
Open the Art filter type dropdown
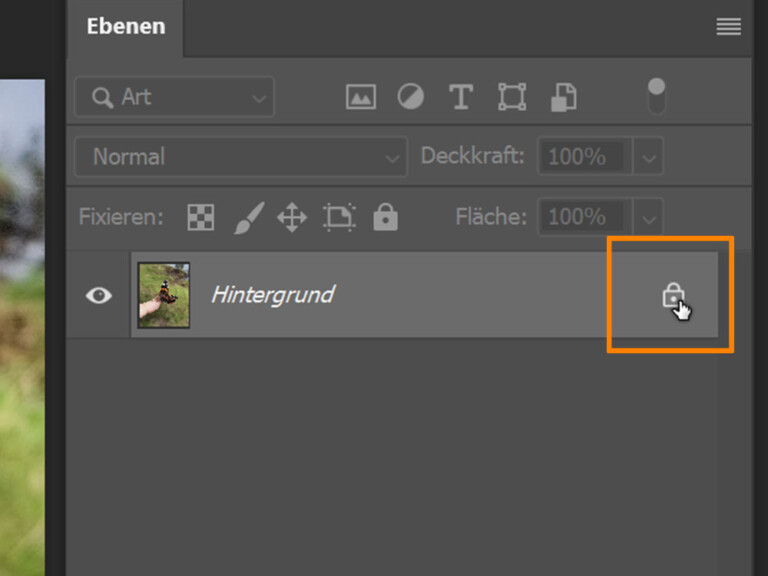click(x=174, y=97)
